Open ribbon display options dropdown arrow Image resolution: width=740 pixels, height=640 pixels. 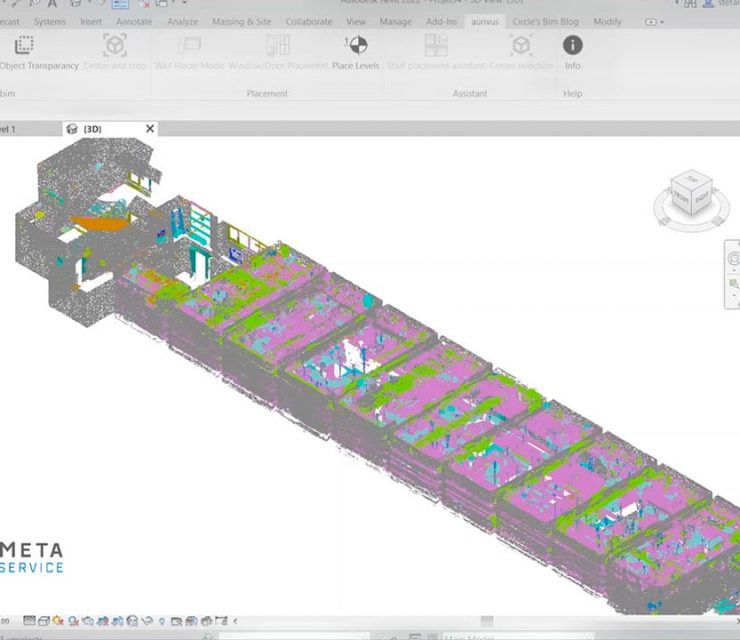coord(662,22)
